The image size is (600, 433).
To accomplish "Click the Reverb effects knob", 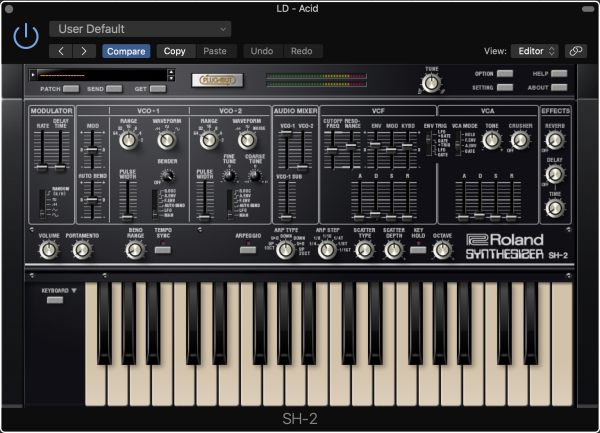I will coord(554,141).
